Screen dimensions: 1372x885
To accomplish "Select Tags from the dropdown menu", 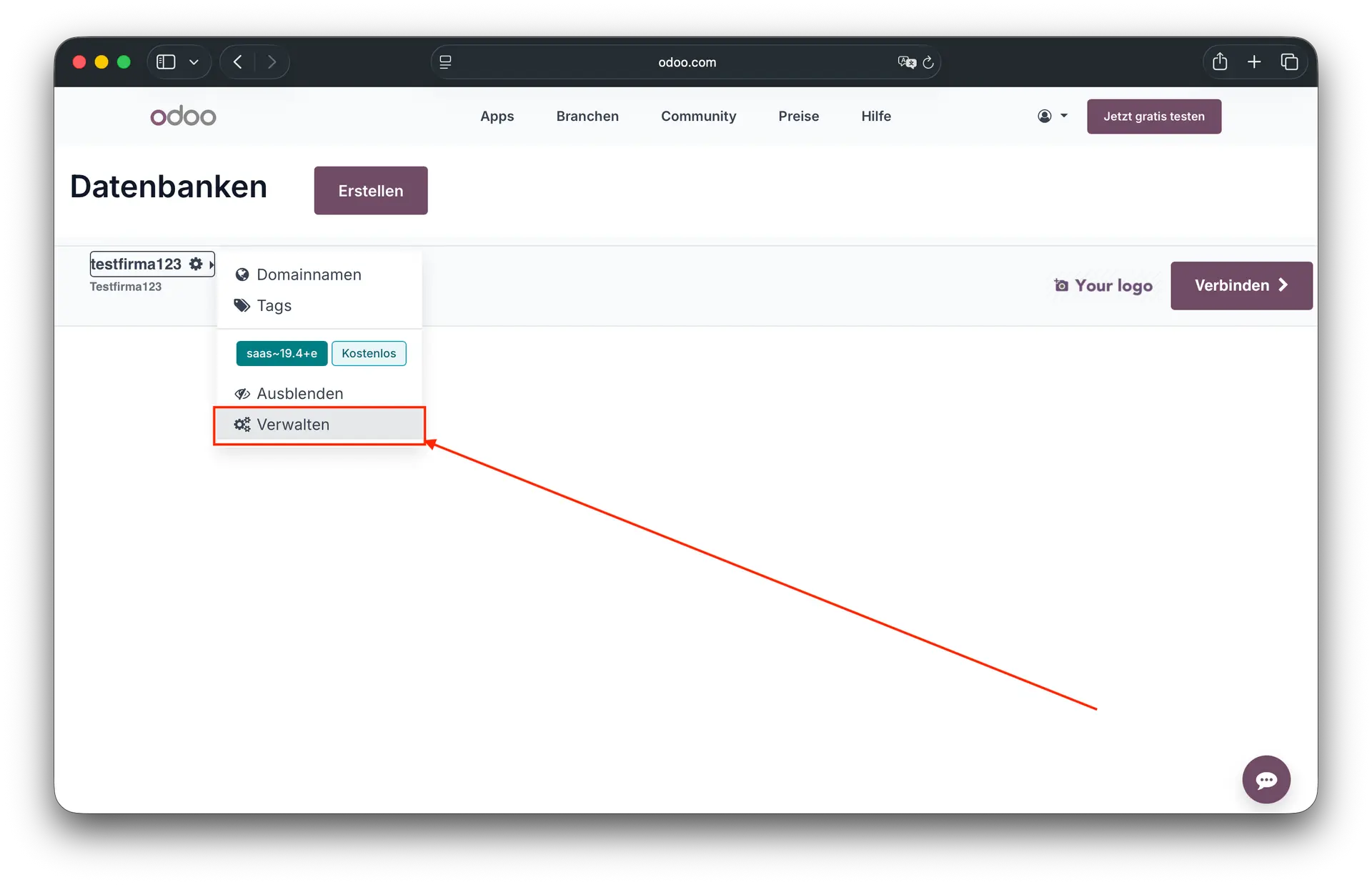I will pyautogui.click(x=319, y=305).
